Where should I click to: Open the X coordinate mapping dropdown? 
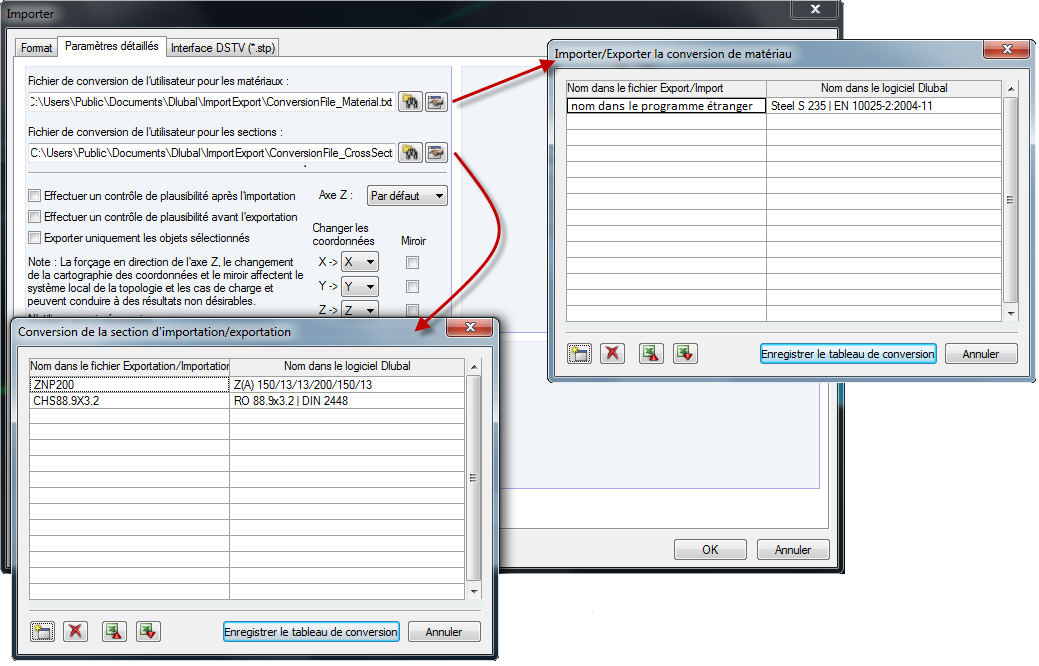coord(360,262)
